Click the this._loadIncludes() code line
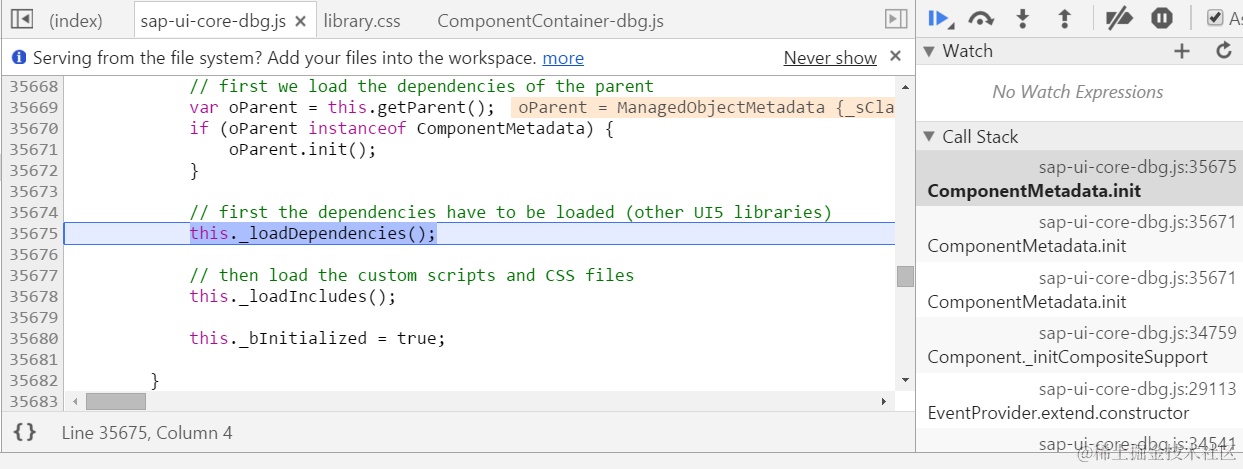The image size is (1243, 469). click(x=293, y=296)
